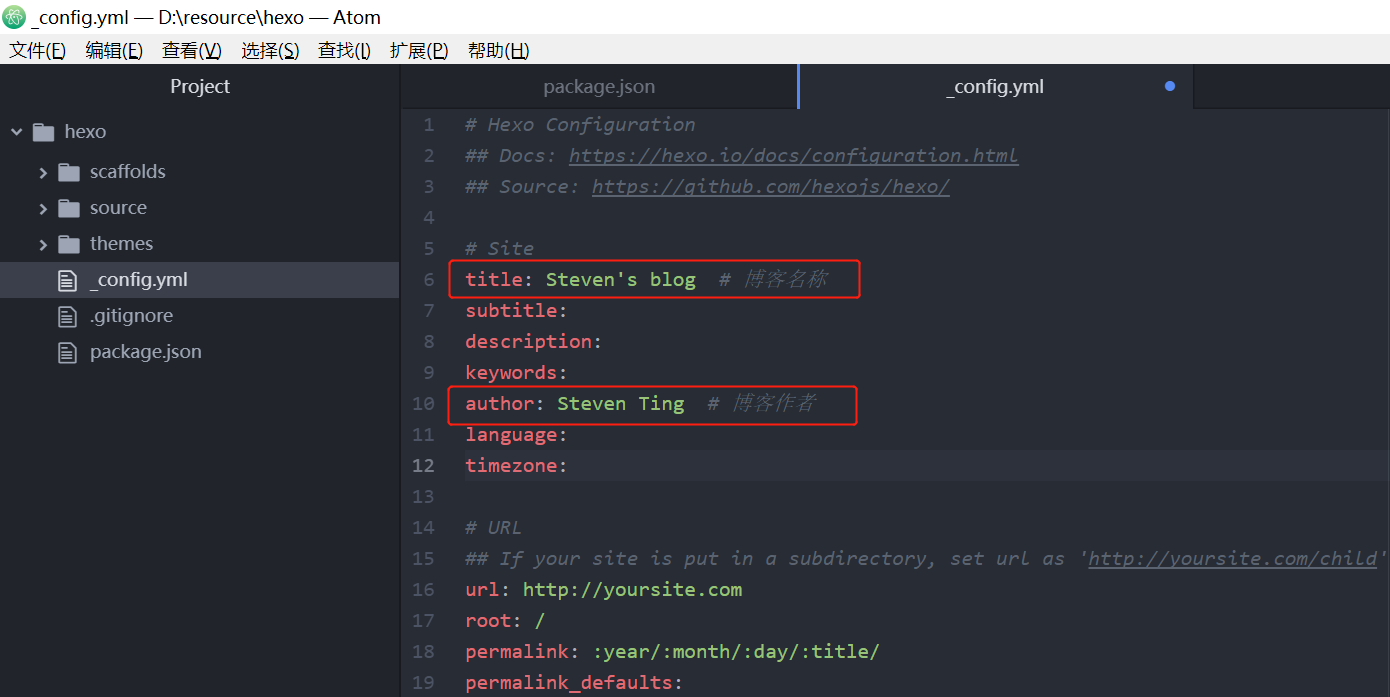
Task: Expand the themes folder chevron
Action: click(43, 245)
